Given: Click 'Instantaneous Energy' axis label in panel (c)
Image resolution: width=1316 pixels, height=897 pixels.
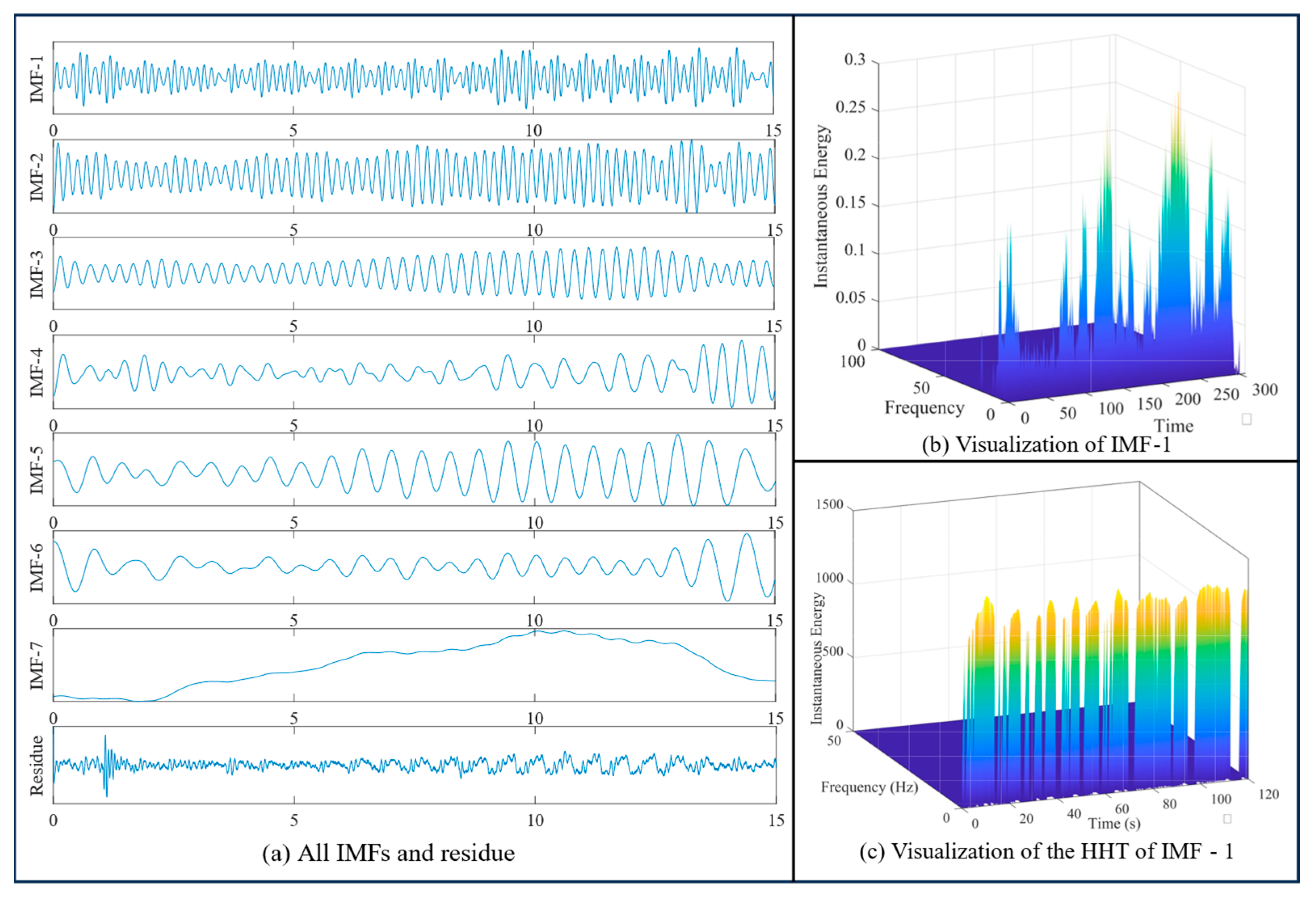Looking at the screenshot, I should [x=816, y=659].
